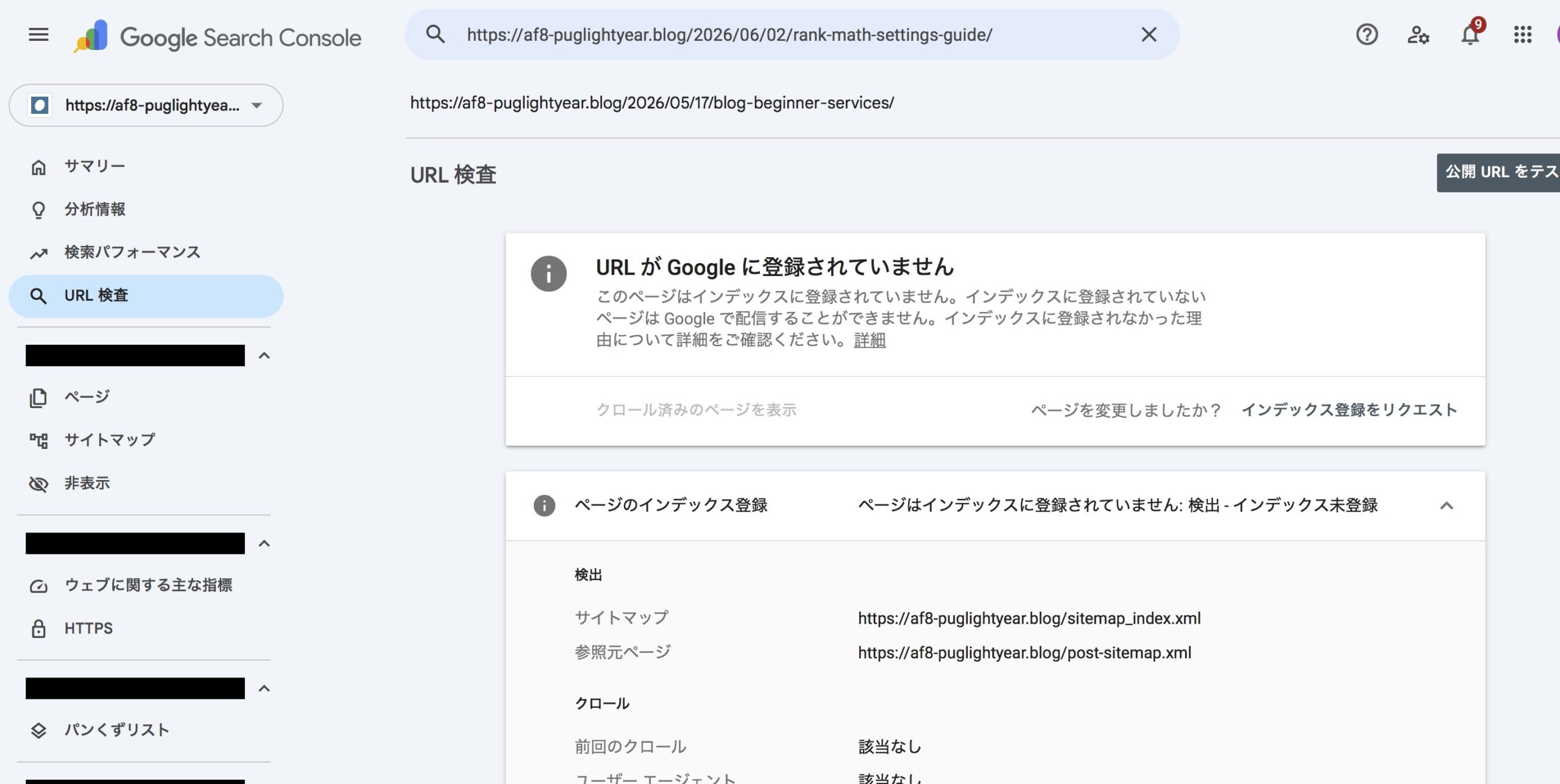Clear the URL inspection search field
Screen dimensions: 1560x784
(x=1149, y=35)
